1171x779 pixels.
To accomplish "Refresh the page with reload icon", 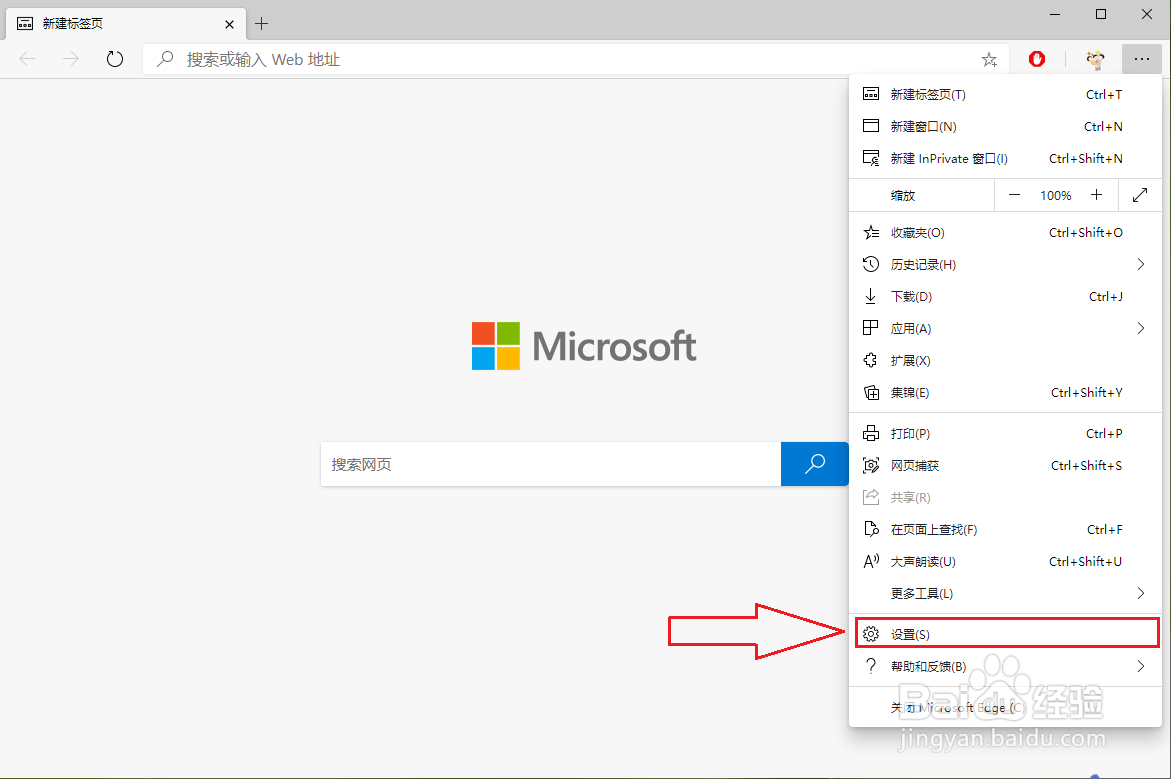I will (x=114, y=59).
